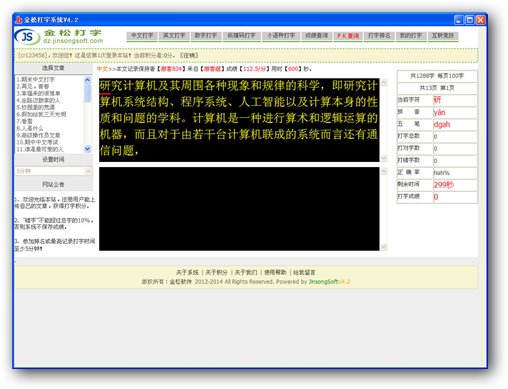The width and height of the screenshot is (508, 389).
Task: Click the title bar application icon
Action: (19, 20)
